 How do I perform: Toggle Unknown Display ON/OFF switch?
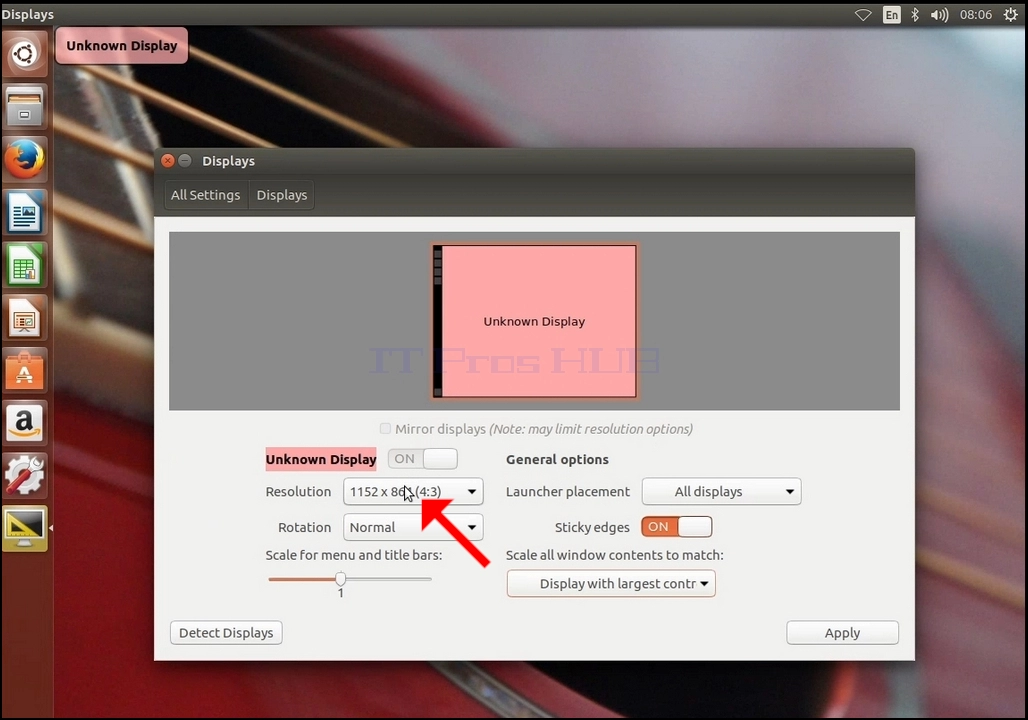pos(423,459)
